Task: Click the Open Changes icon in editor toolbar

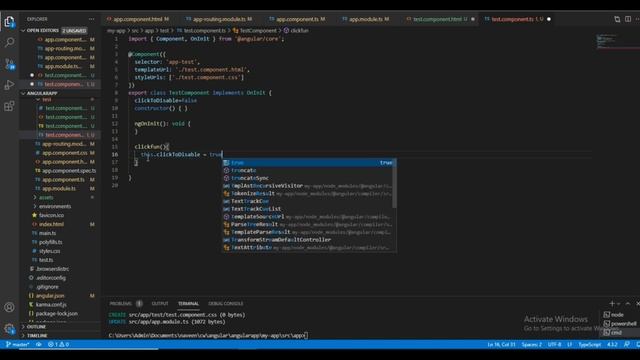Action: [617, 19]
